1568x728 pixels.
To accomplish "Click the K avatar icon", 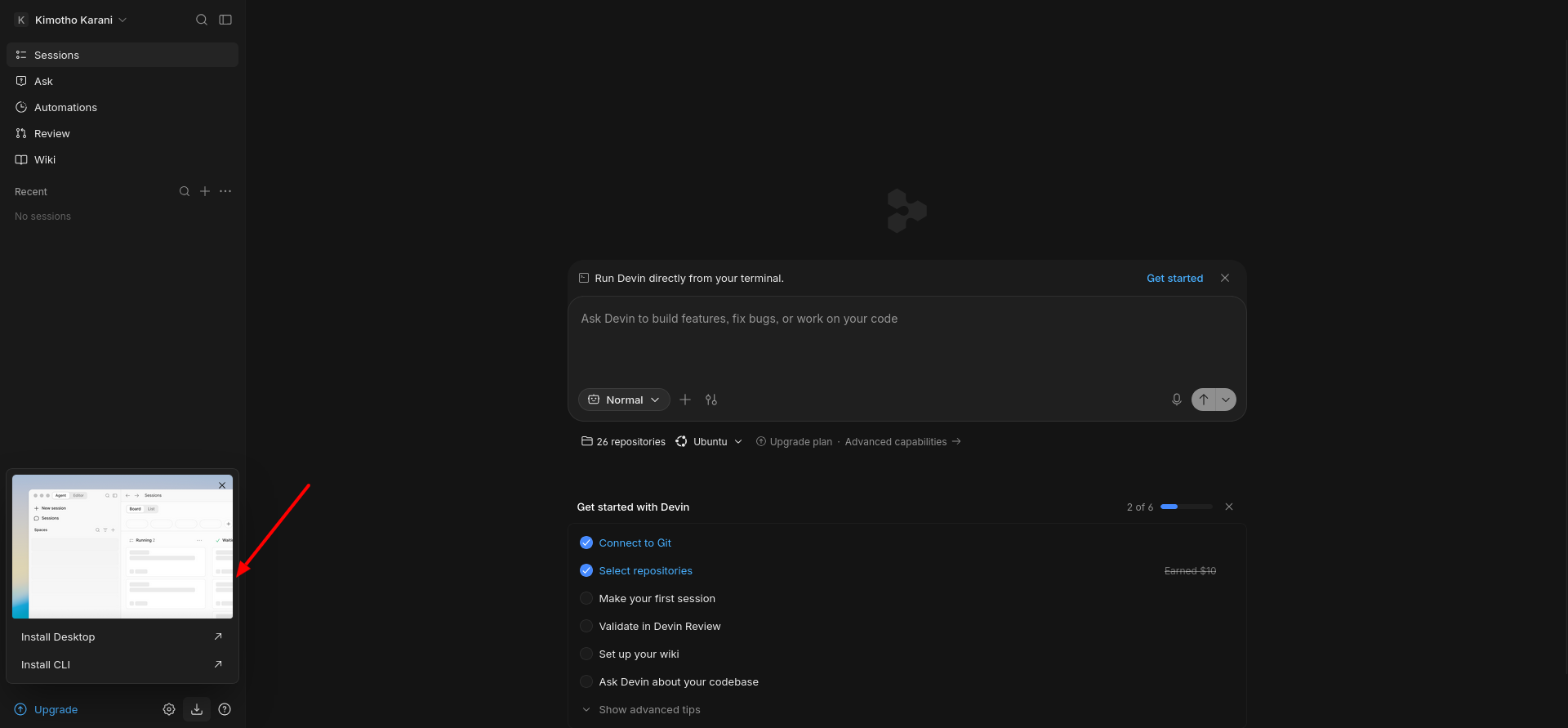I will click(x=21, y=20).
